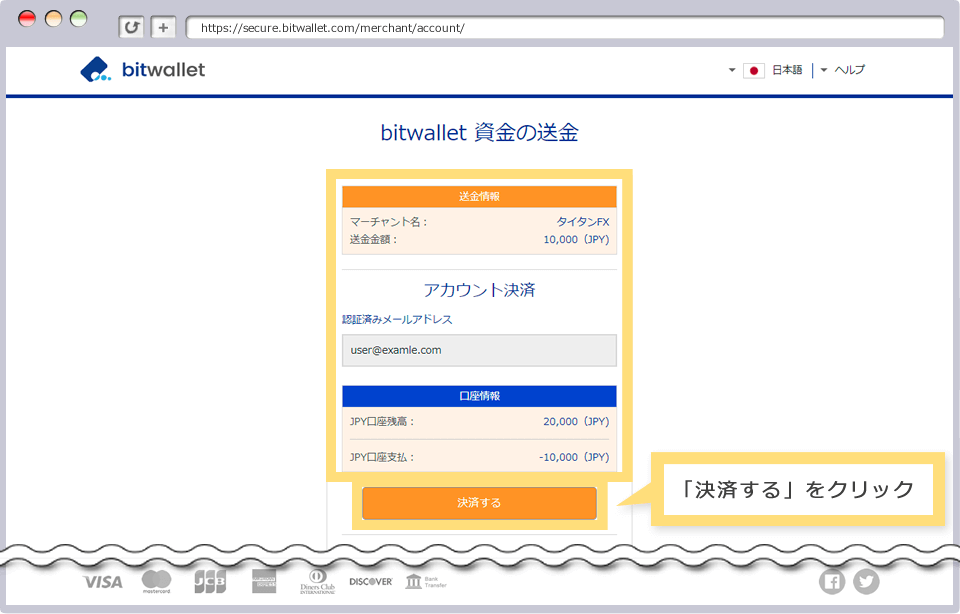Click the bitwallet logo

(x=143, y=70)
